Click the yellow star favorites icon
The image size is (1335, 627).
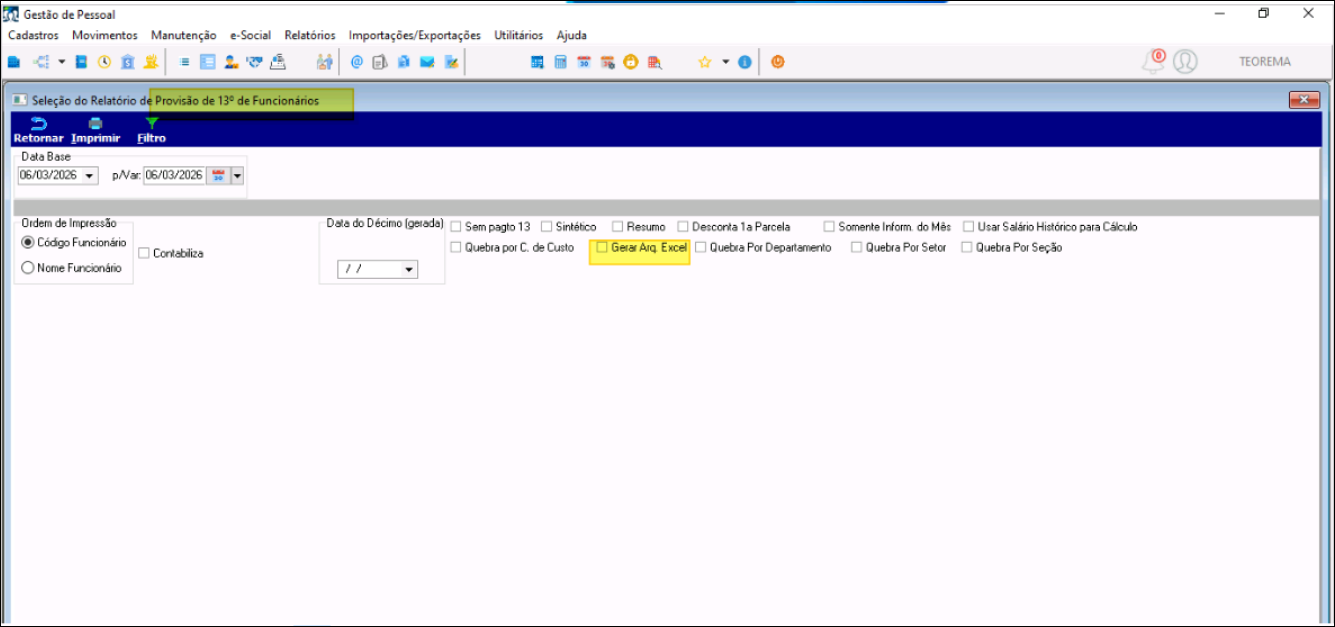click(x=704, y=62)
